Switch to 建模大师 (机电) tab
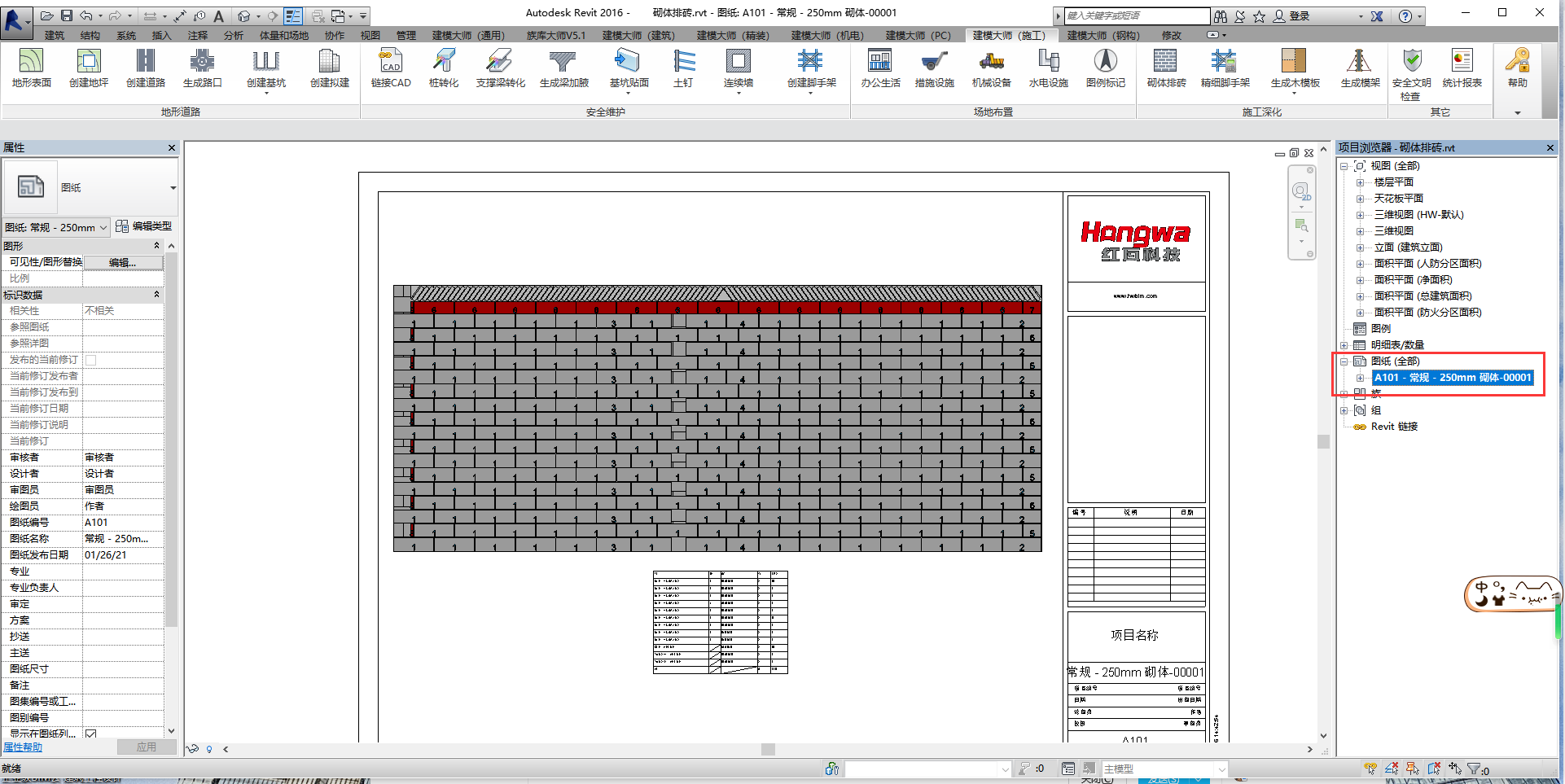The image size is (1565, 784). point(827,35)
